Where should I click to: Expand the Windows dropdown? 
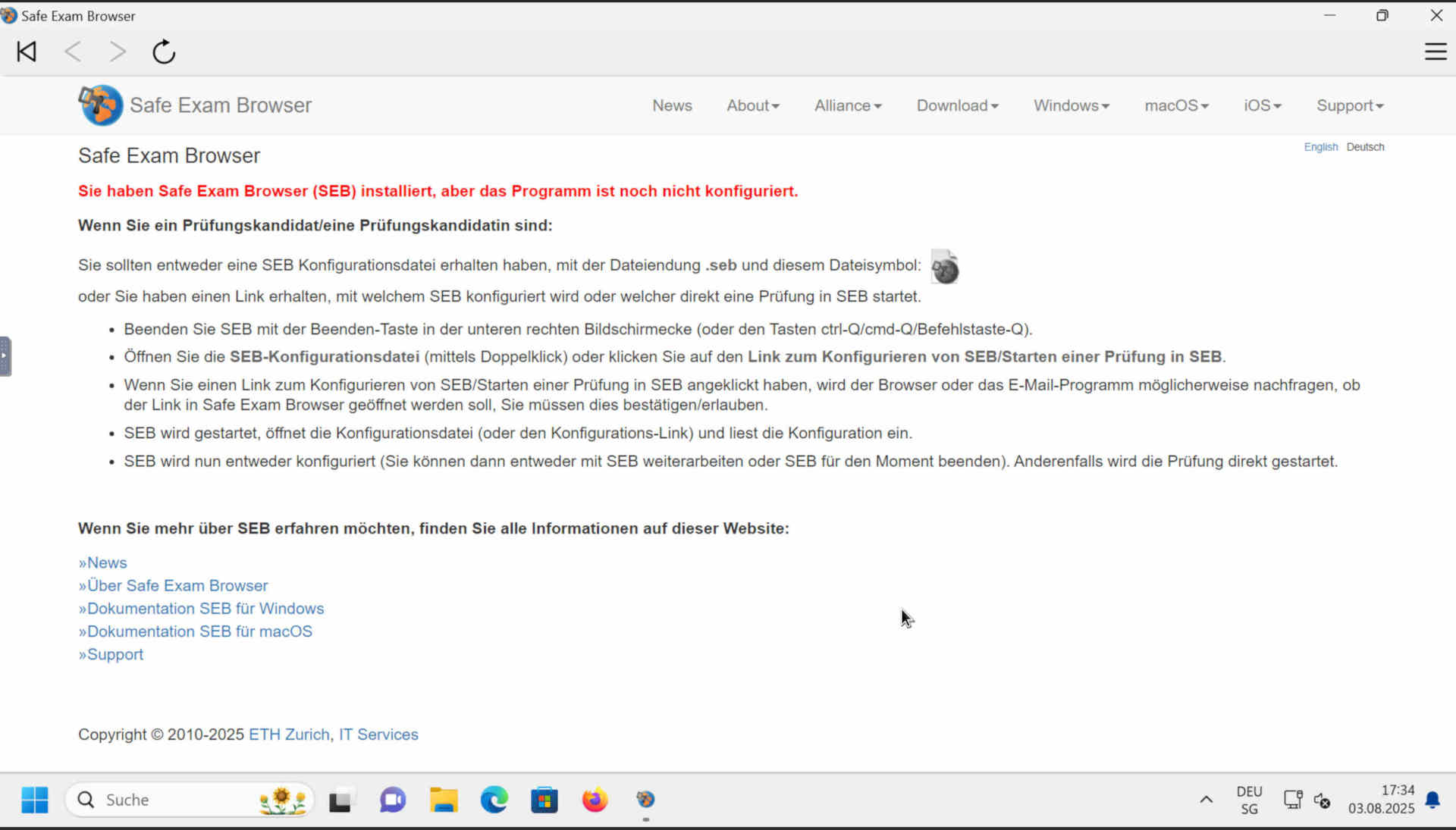(x=1072, y=105)
